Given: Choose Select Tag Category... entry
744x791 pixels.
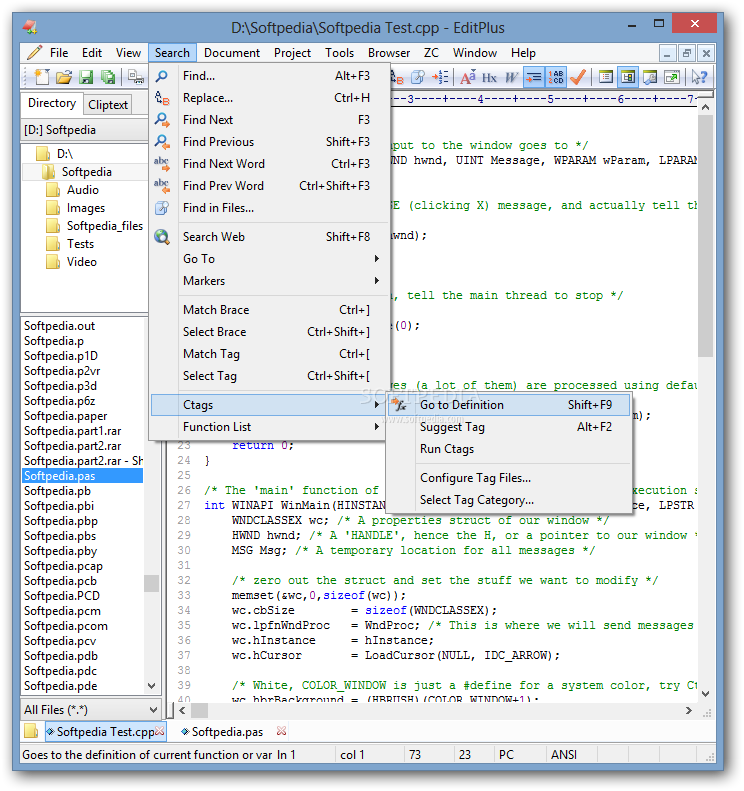Looking at the screenshot, I should [509, 500].
